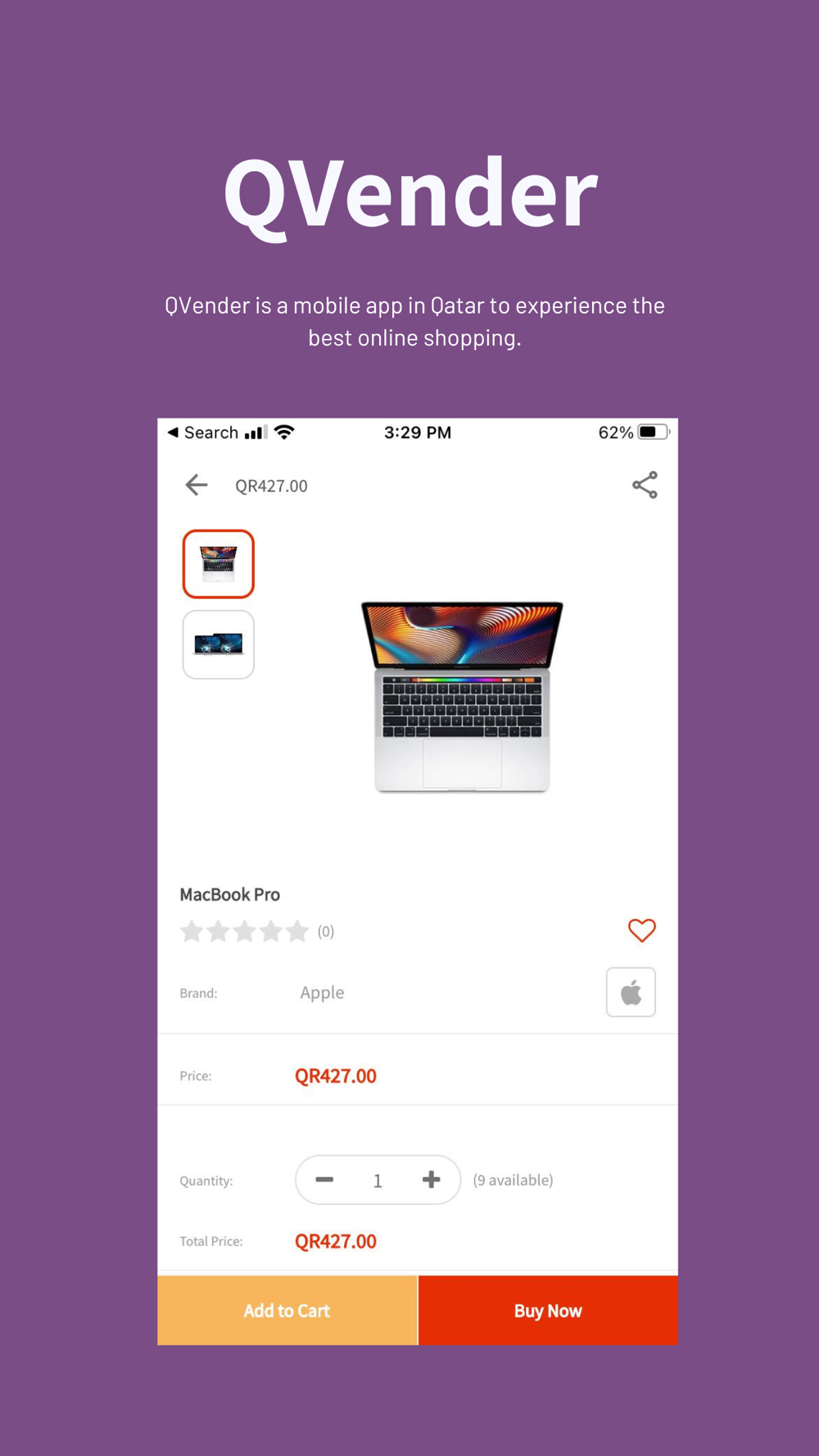The image size is (819, 1456).
Task: Select the second laptop thumbnail
Action: click(x=219, y=644)
